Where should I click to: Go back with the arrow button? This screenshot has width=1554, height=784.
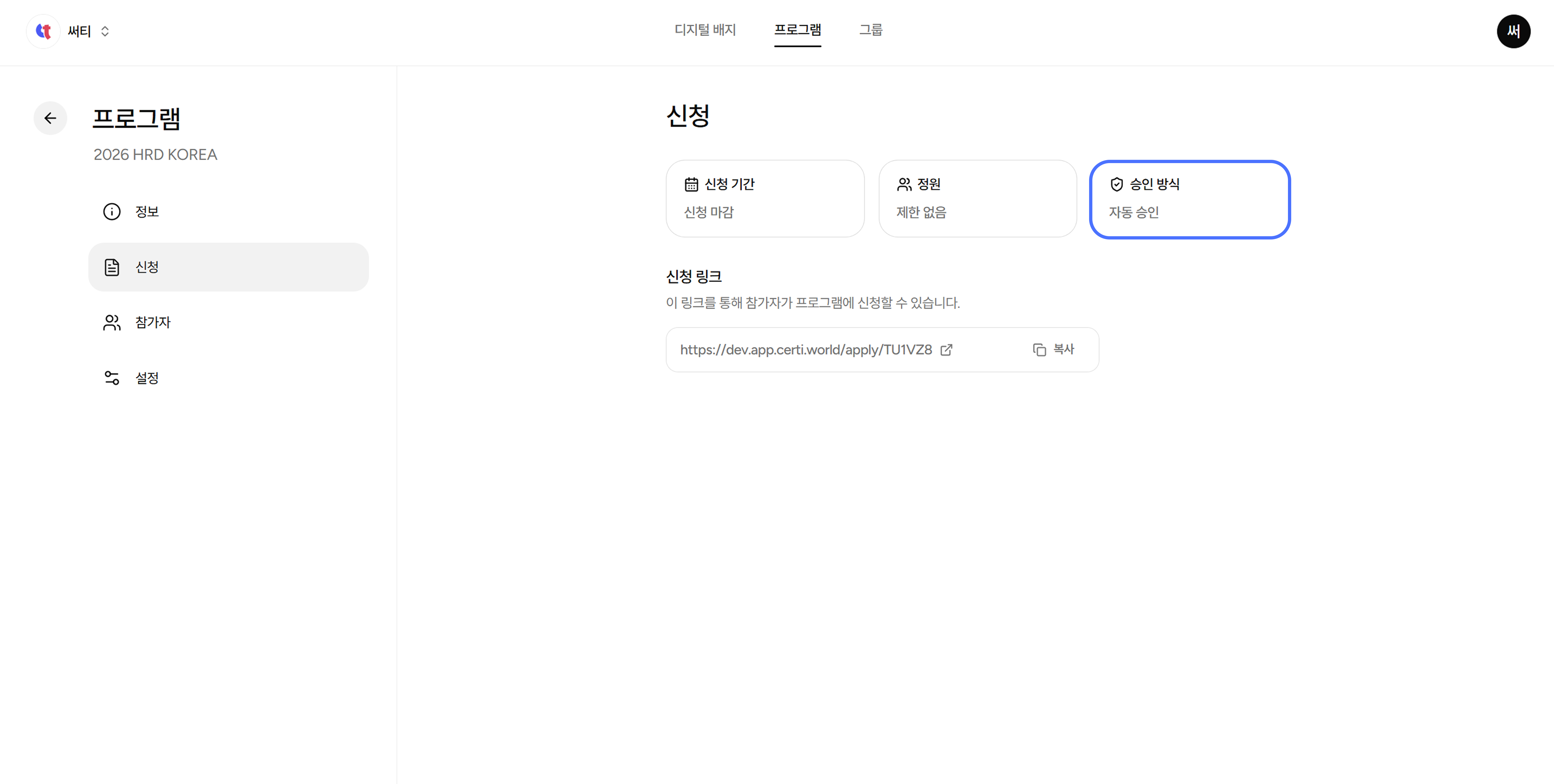[x=50, y=118]
